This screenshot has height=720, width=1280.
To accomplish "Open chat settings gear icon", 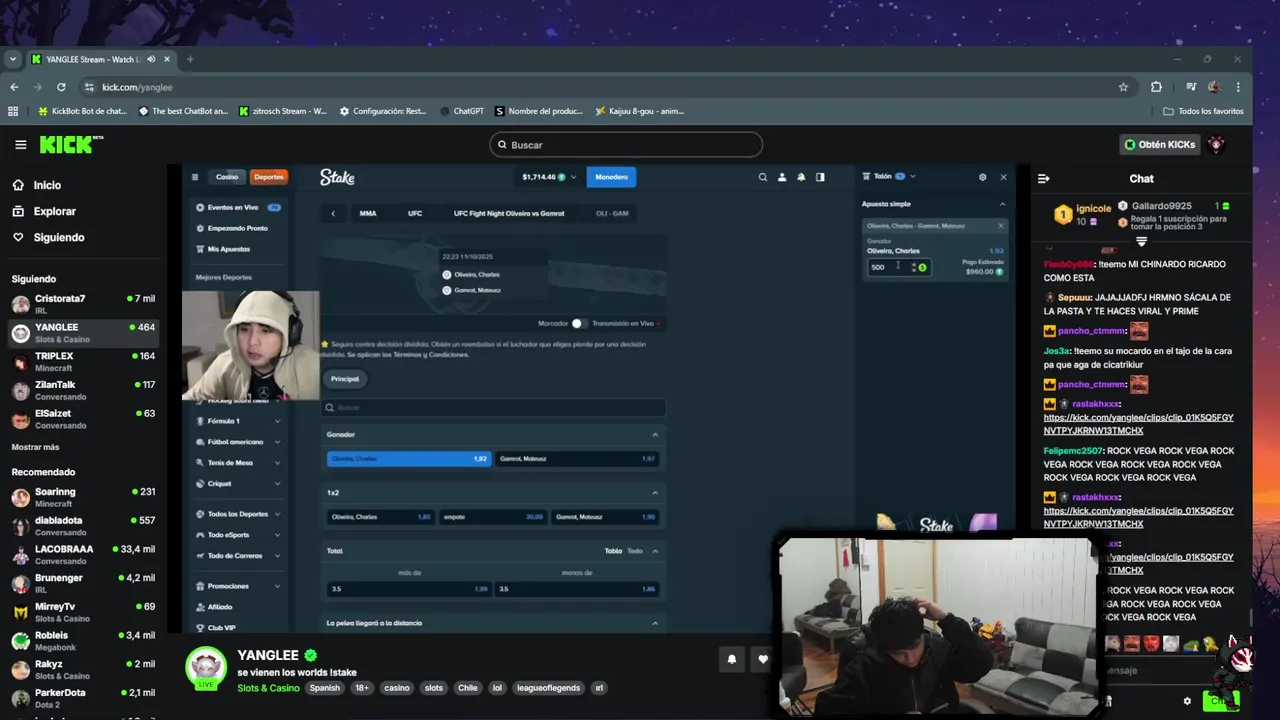I will pos(1187,701).
